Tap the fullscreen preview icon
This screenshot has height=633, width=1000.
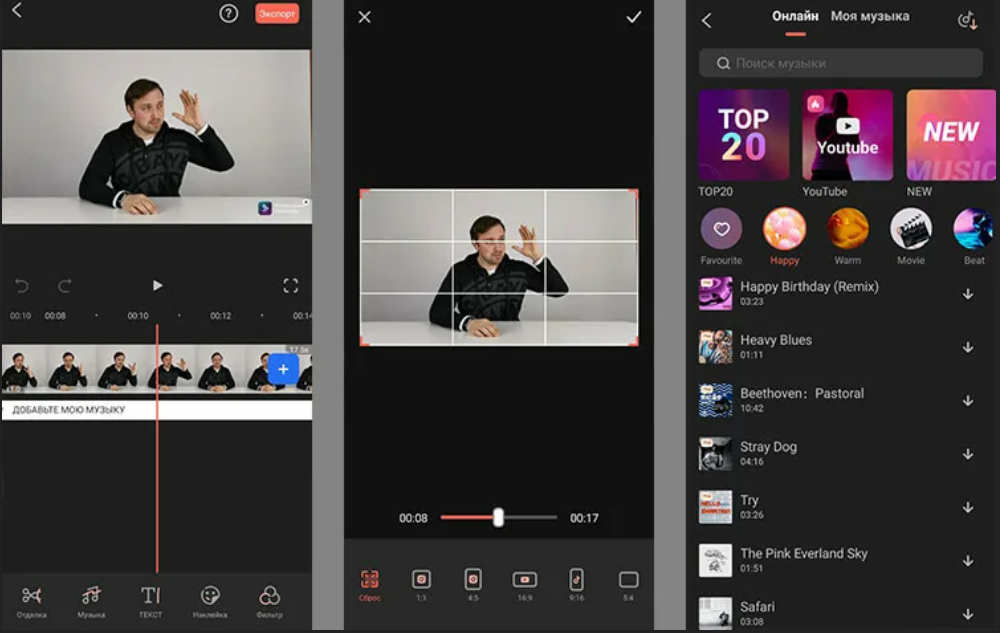click(x=291, y=286)
